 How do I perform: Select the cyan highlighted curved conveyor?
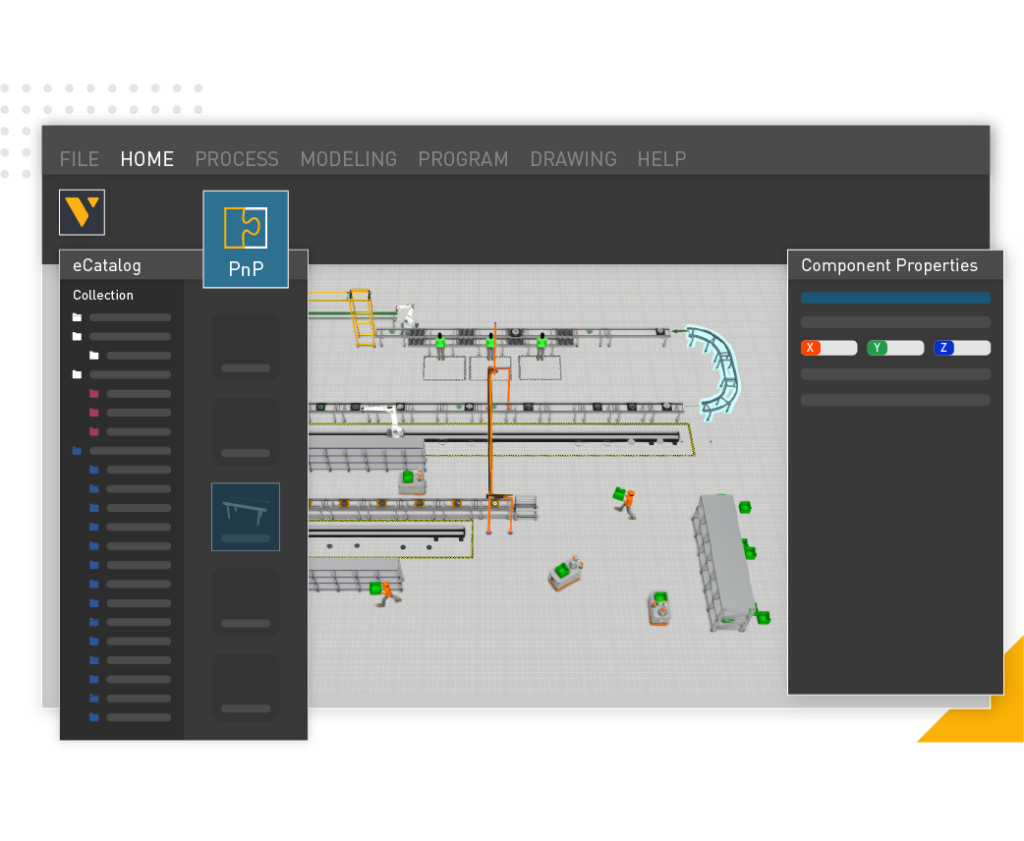tap(718, 370)
